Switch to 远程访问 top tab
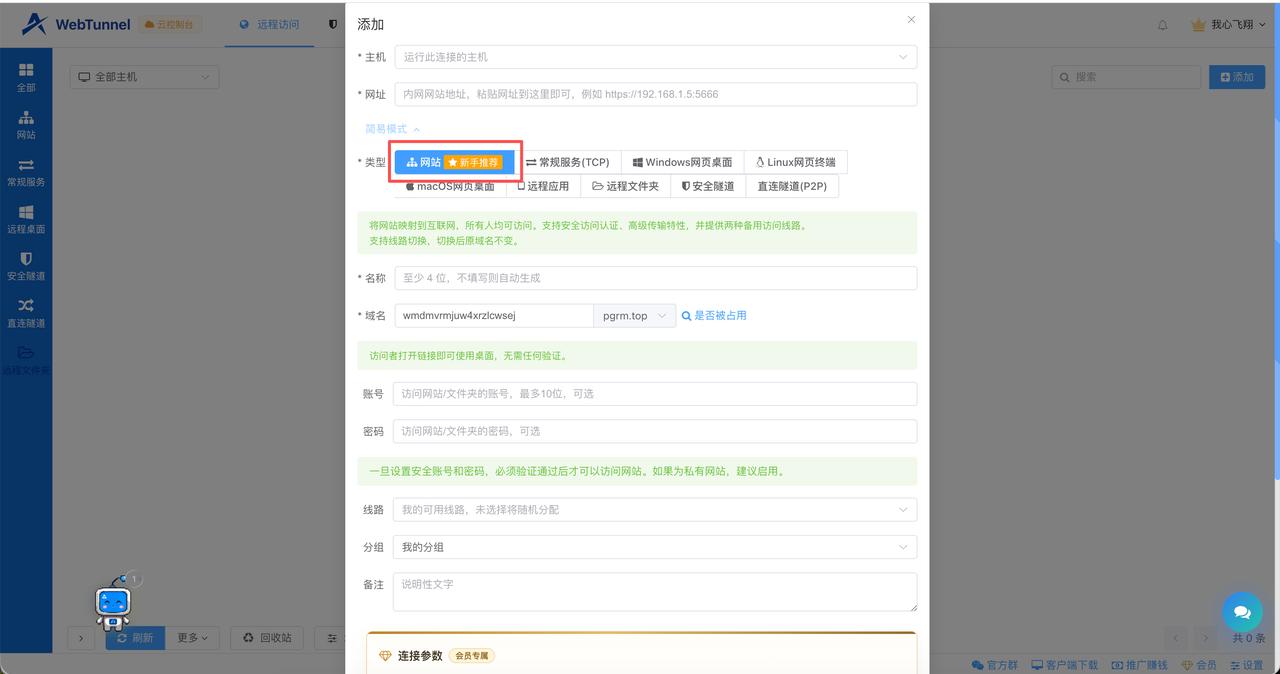The width and height of the screenshot is (1280, 674). click(269, 25)
